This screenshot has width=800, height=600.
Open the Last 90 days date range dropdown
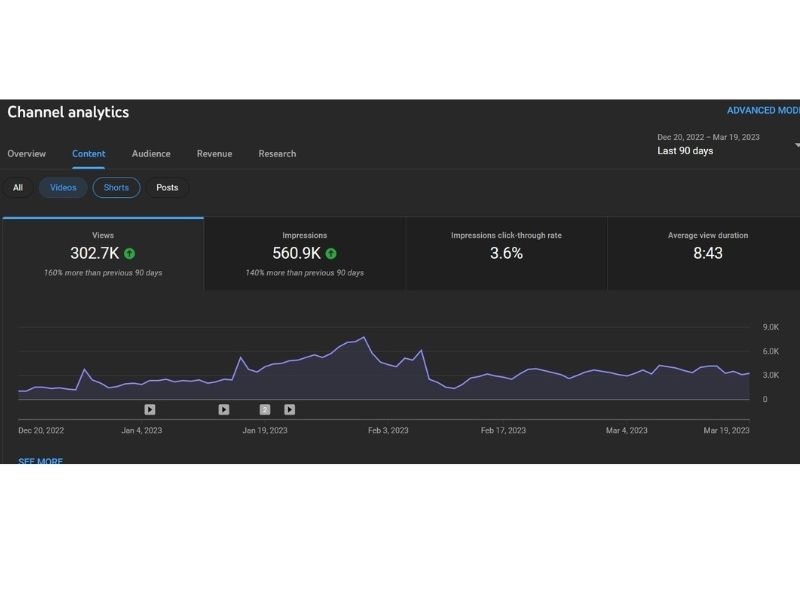tap(727, 144)
